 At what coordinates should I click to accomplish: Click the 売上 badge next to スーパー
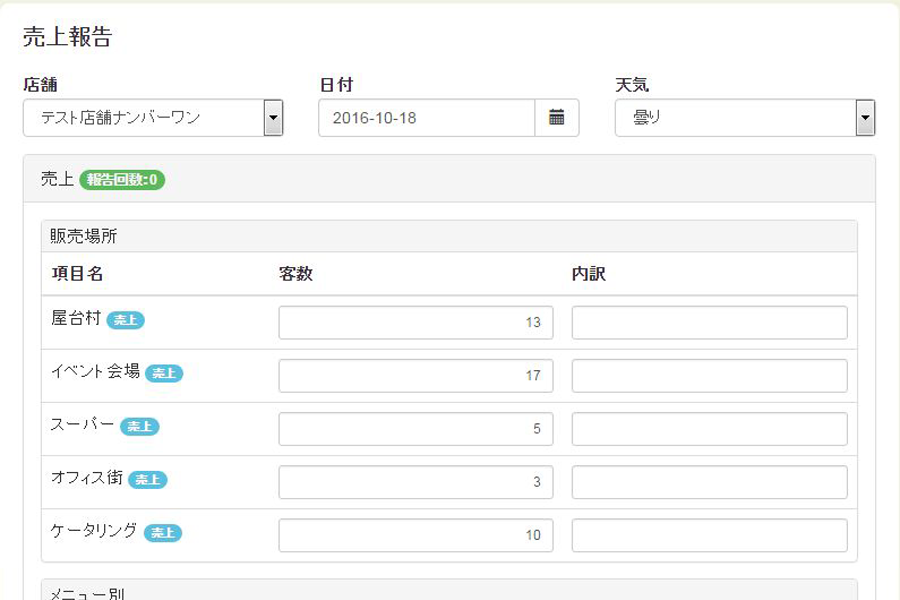[x=140, y=427]
